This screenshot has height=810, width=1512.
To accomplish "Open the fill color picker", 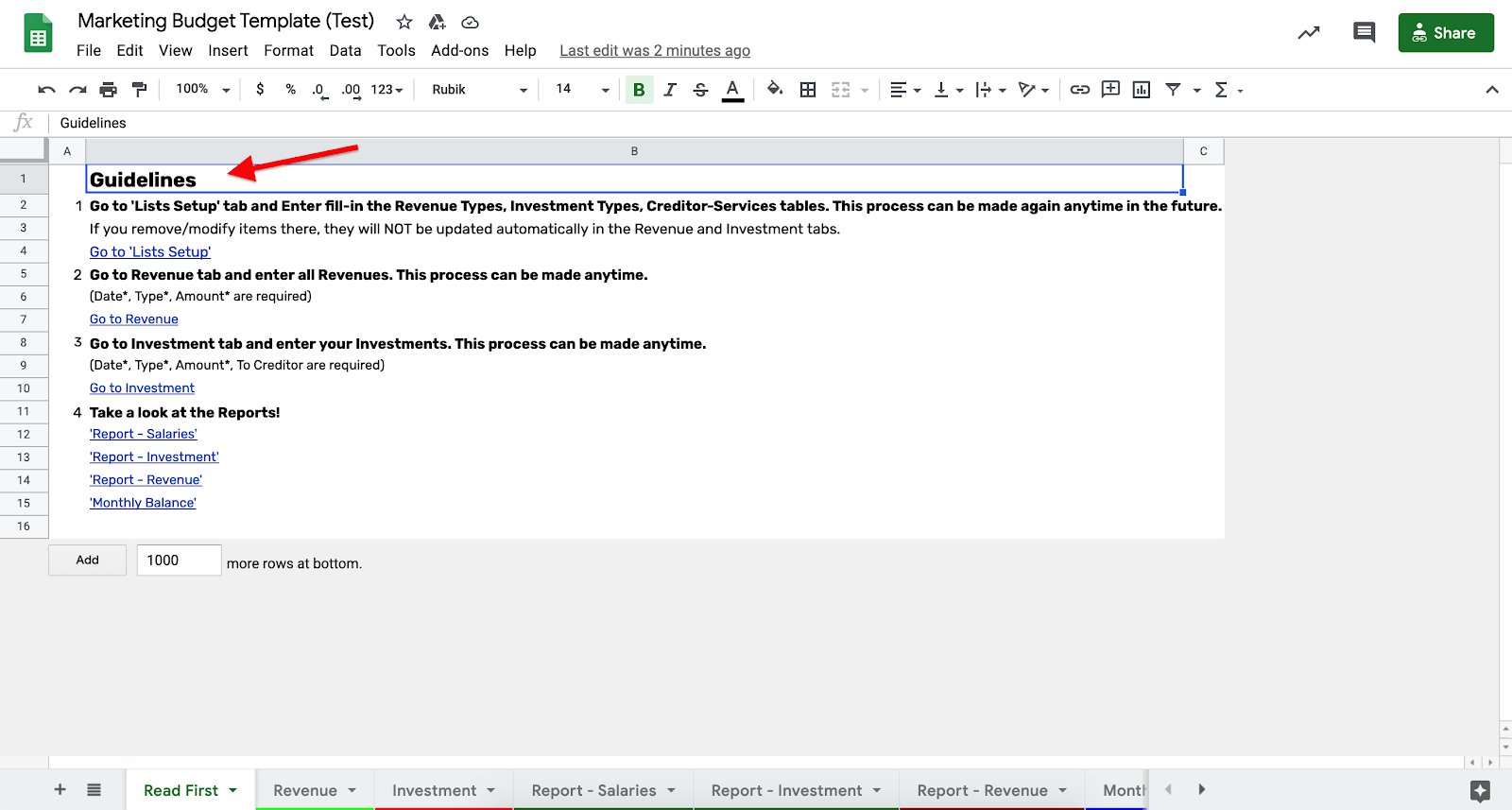I will pyautogui.click(x=775, y=90).
